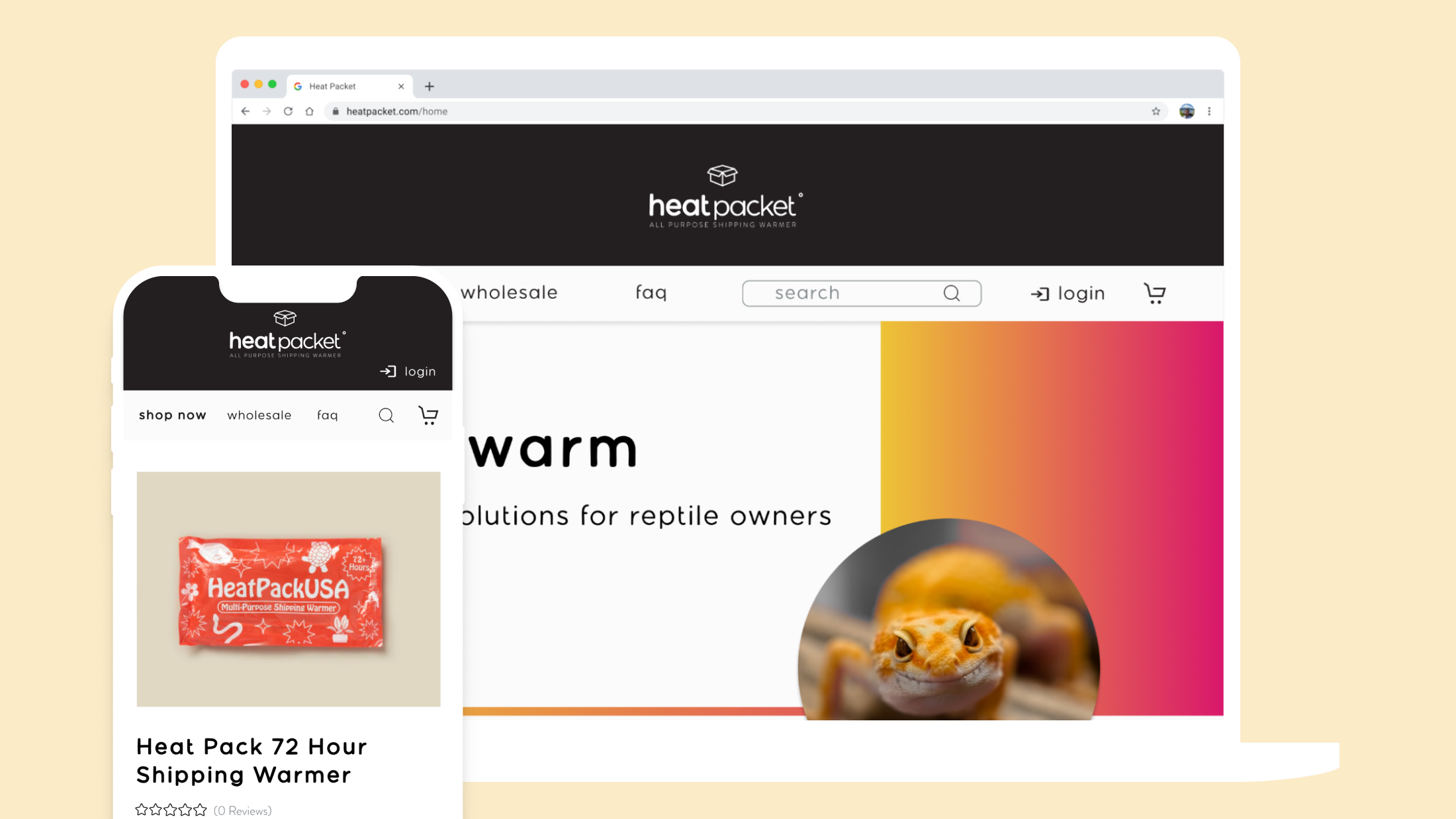The width and height of the screenshot is (1456, 819).
Task: Open the desktop faq menu item
Action: [x=651, y=293]
